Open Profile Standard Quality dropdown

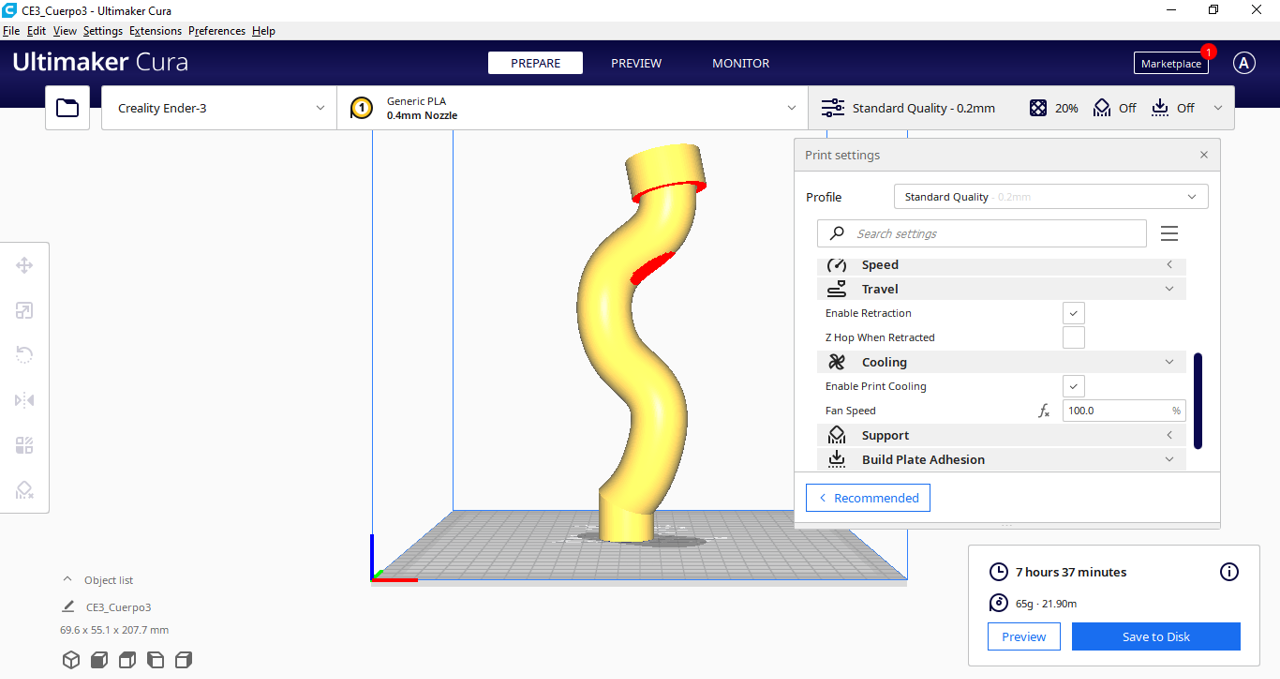tap(1051, 197)
